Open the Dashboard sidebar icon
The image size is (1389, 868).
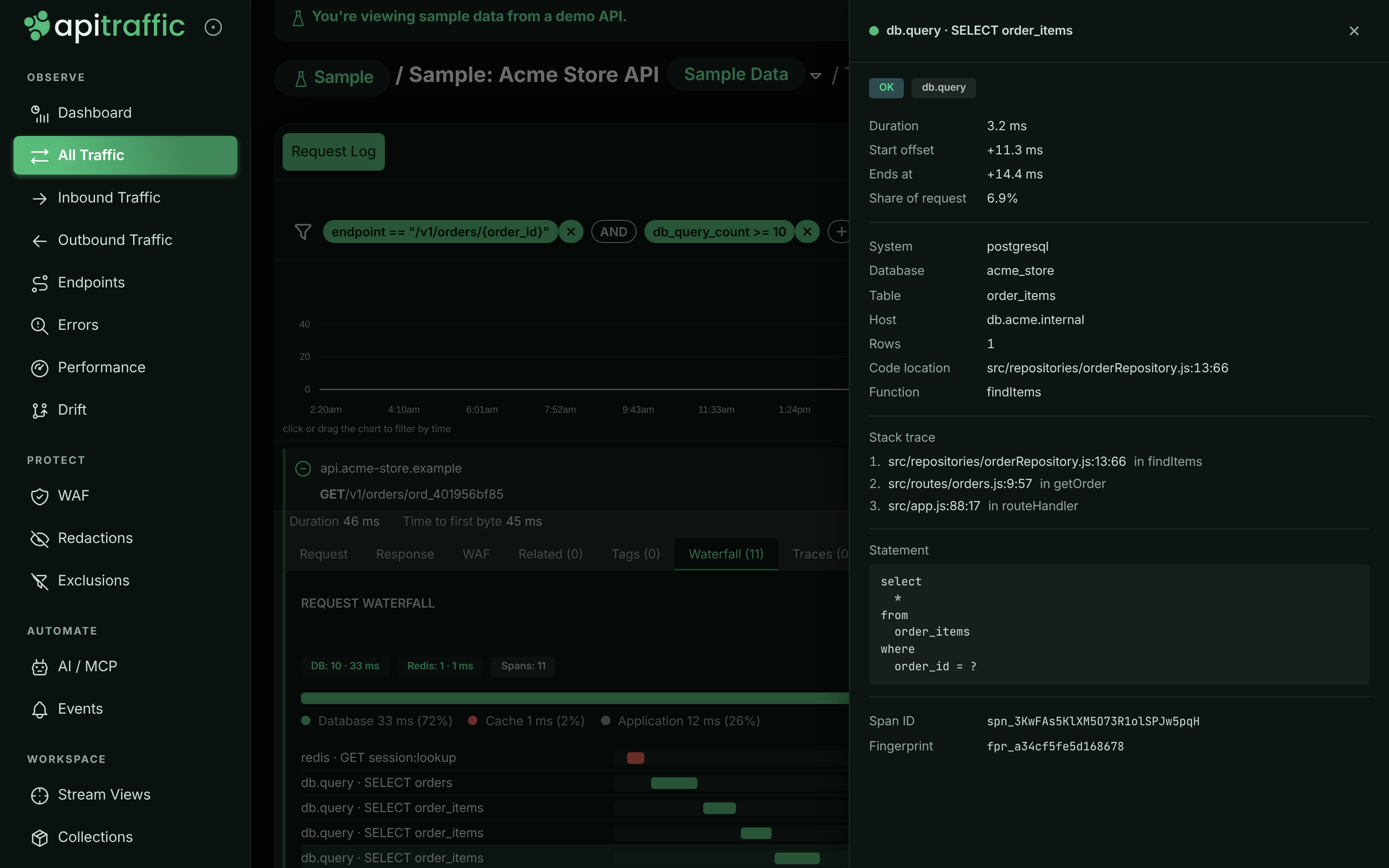tap(40, 114)
